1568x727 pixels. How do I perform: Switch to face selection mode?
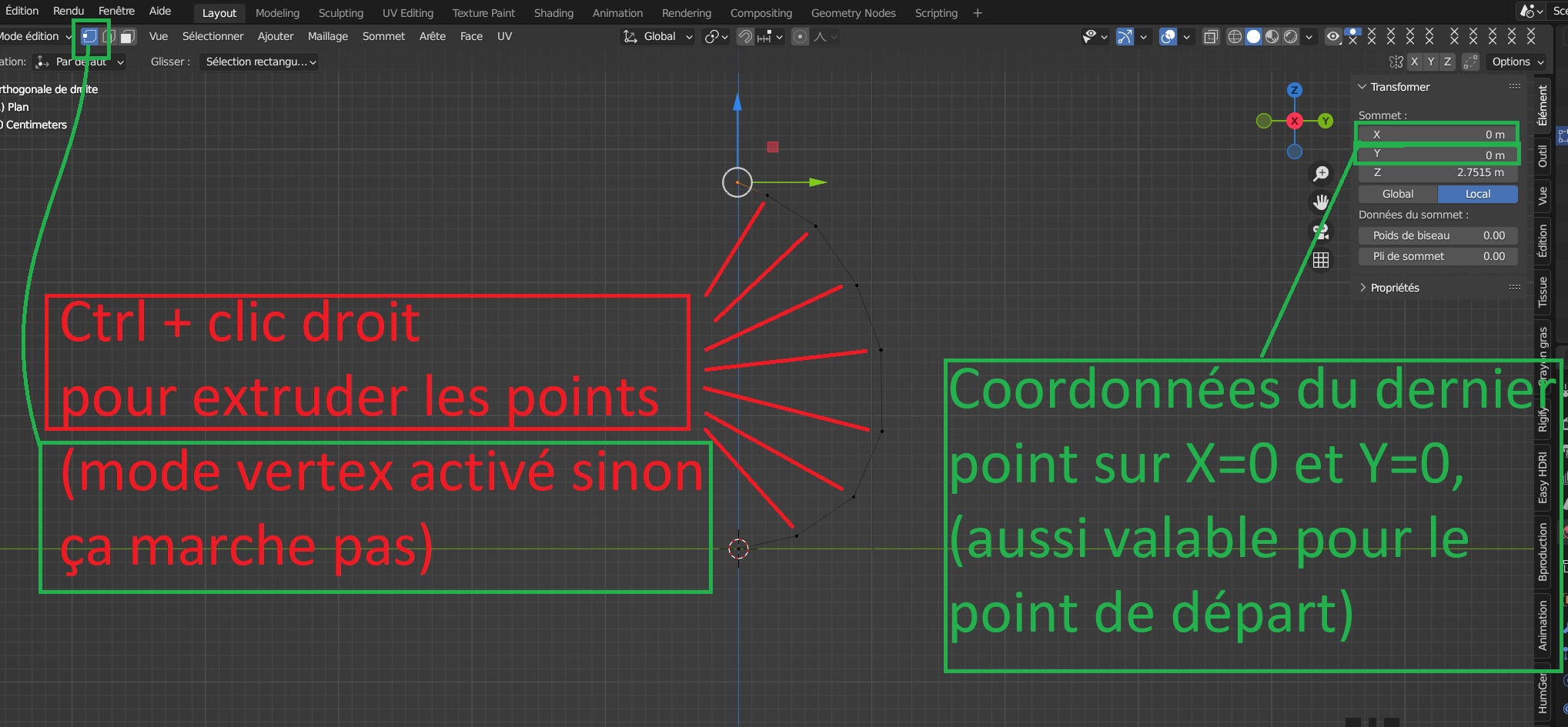(x=128, y=36)
